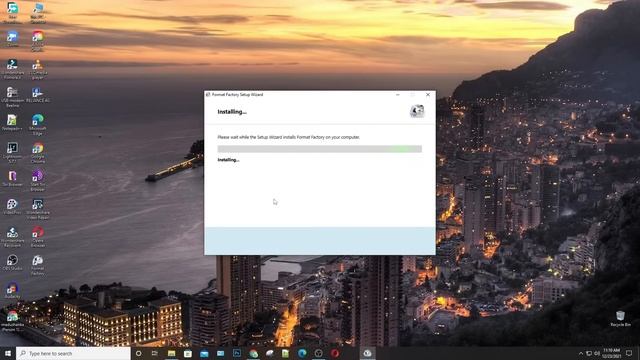The image size is (640, 360).
Task: Open the OBS Studio desktop shortcut
Action: 12,262
